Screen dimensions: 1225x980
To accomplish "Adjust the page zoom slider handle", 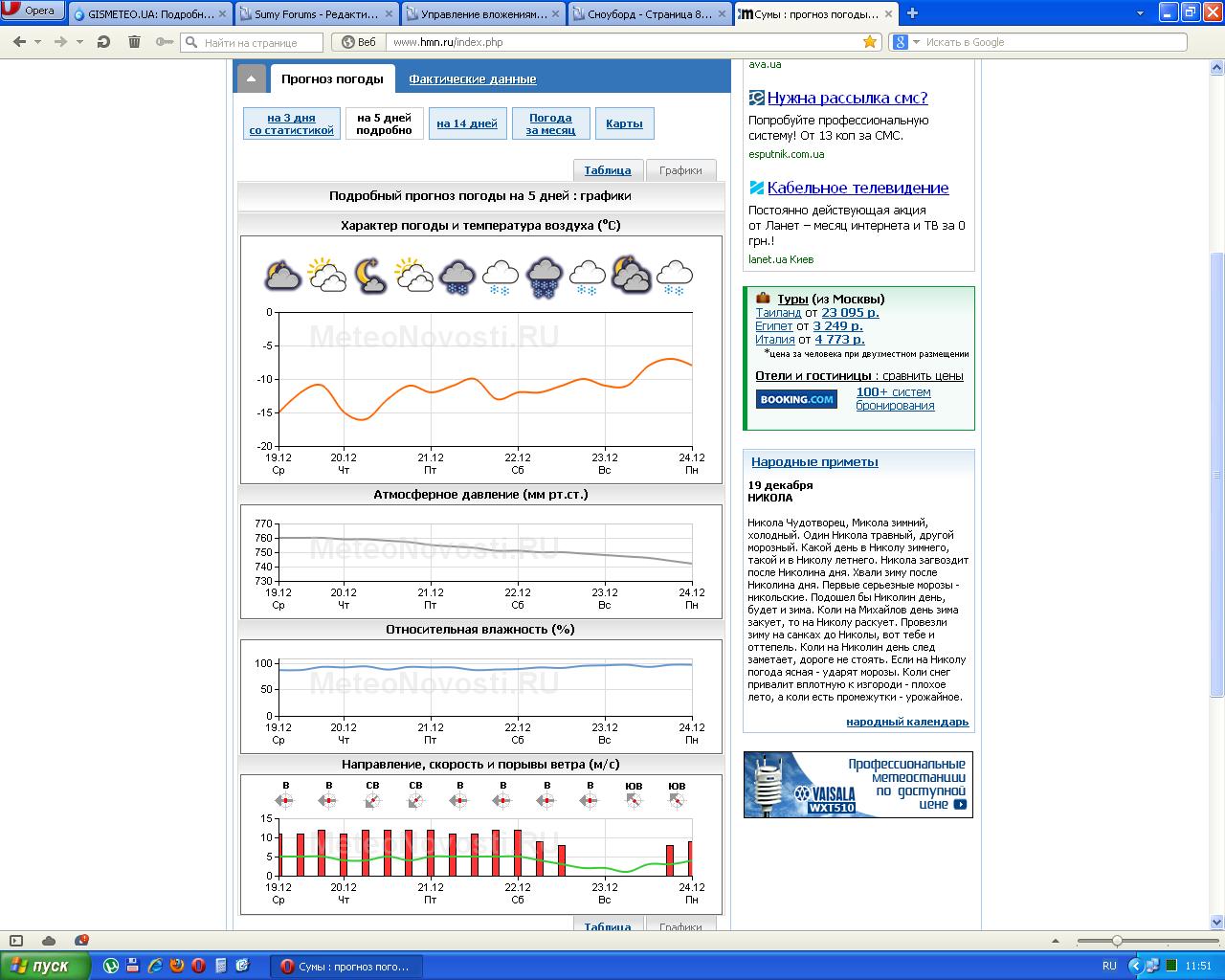I will click(1116, 941).
